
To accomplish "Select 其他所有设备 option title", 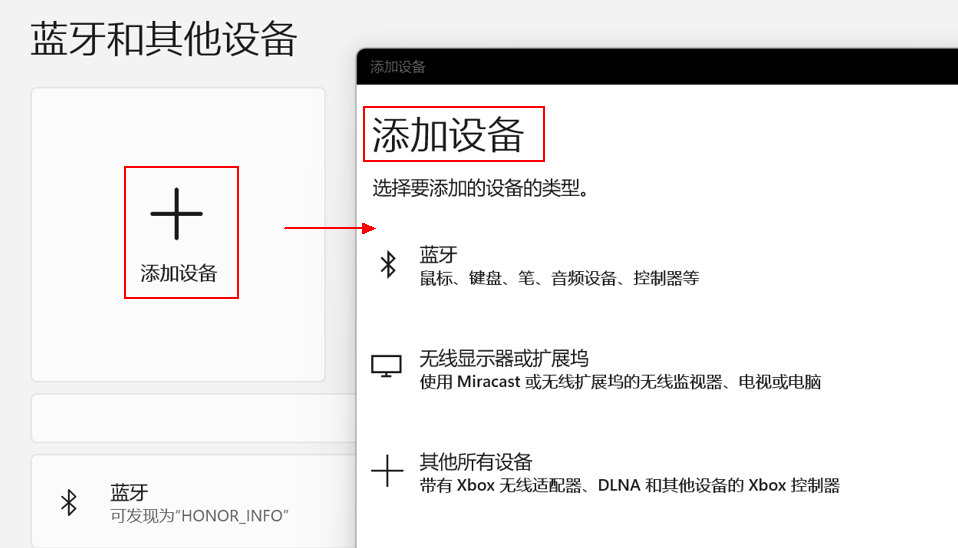I will (476, 462).
